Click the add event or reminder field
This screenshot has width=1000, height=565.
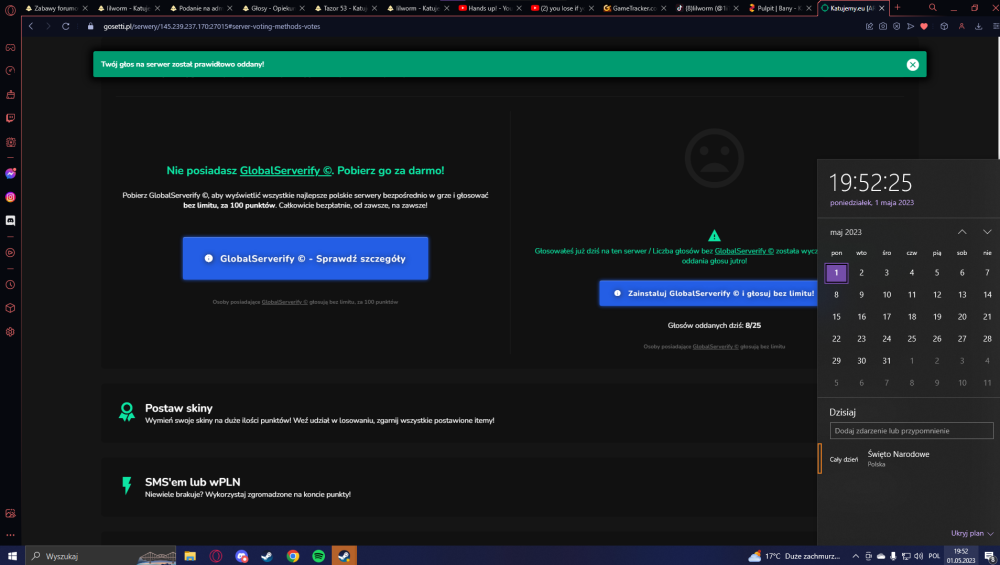pos(911,430)
